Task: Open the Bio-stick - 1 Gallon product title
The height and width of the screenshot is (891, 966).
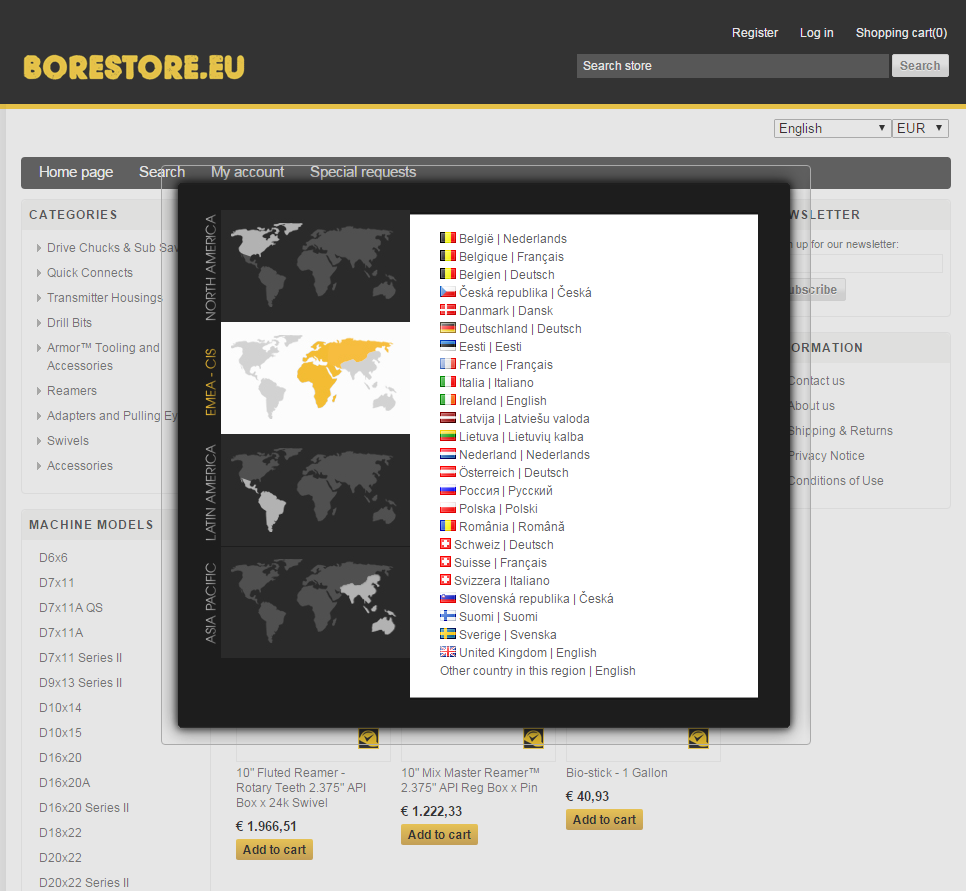Action: click(x=617, y=773)
